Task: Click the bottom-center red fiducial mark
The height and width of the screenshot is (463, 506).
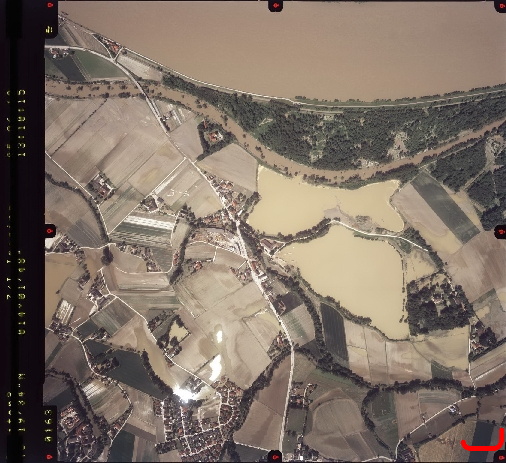Action: (x=275, y=457)
